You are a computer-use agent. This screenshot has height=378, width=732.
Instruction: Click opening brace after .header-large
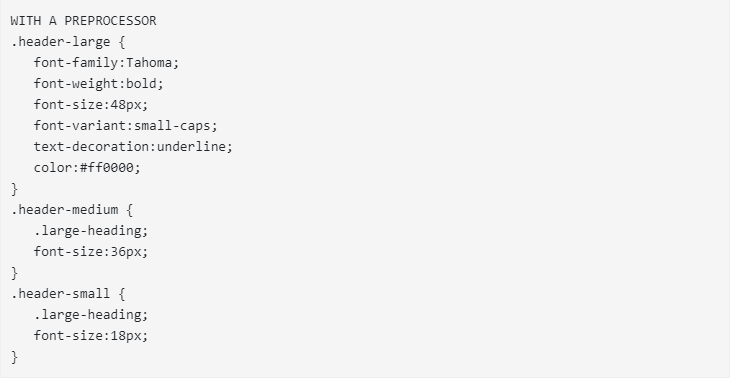click(122, 42)
